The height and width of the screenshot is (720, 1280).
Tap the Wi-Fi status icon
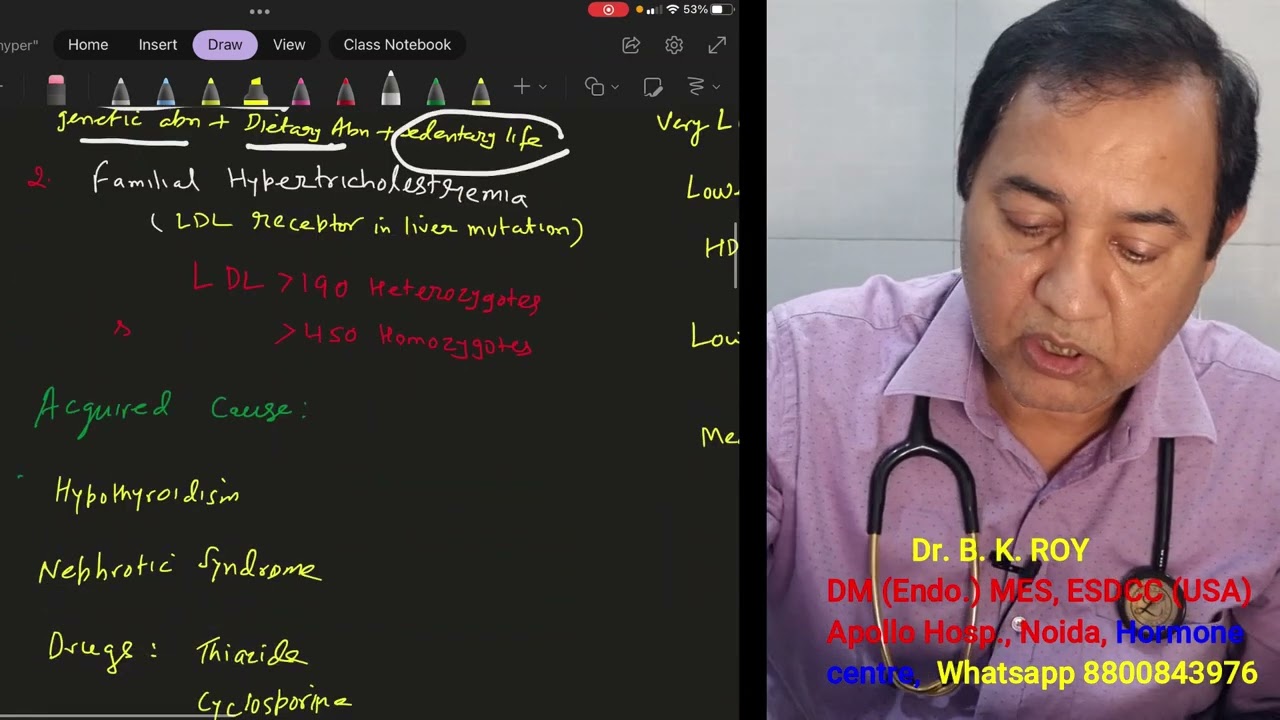click(672, 10)
